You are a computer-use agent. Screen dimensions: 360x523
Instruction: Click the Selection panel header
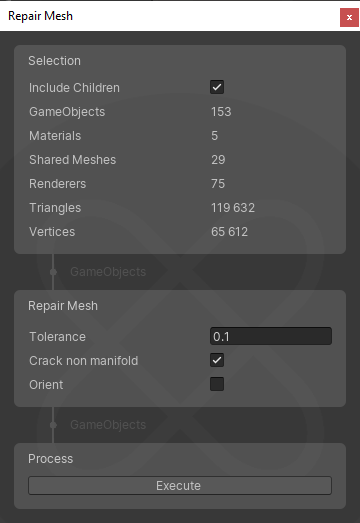click(54, 61)
